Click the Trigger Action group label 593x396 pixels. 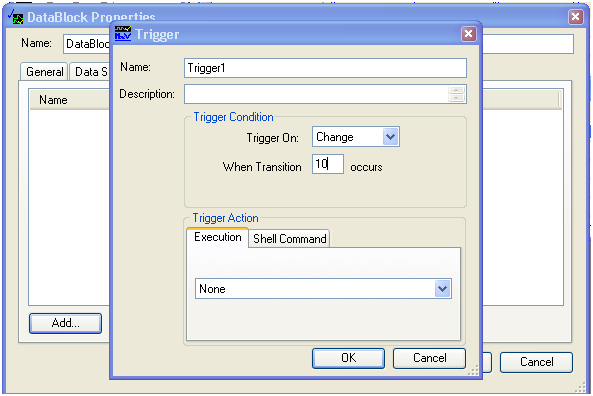click(x=225, y=218)
